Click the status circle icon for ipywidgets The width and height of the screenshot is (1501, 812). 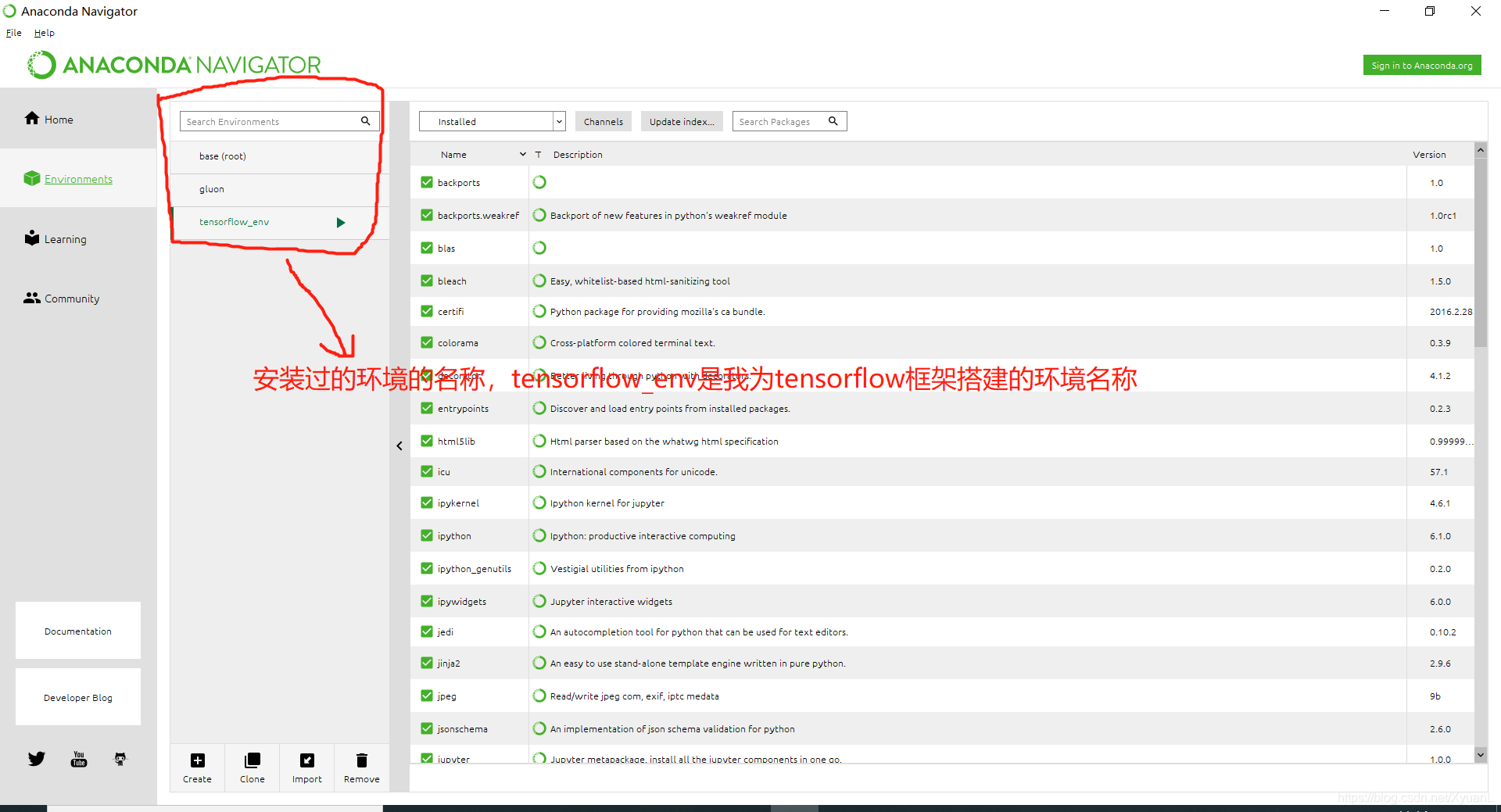[539, 601]
